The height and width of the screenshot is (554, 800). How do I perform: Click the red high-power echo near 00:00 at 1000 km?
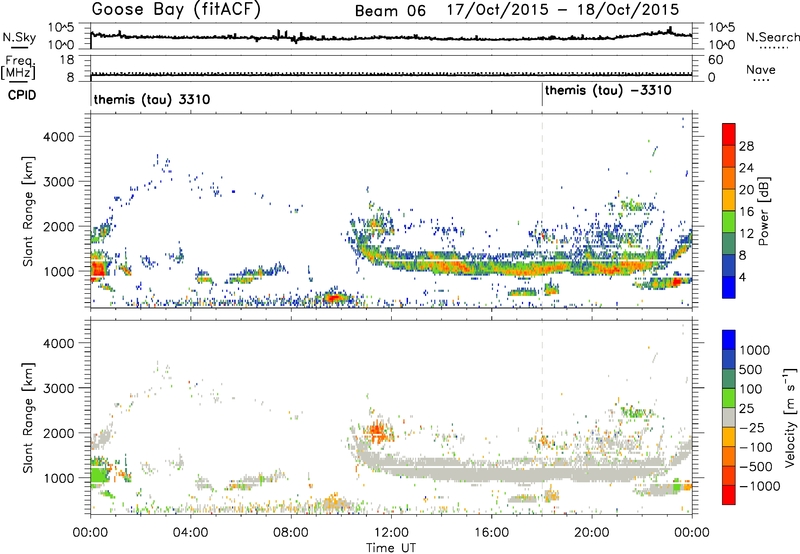98,269
